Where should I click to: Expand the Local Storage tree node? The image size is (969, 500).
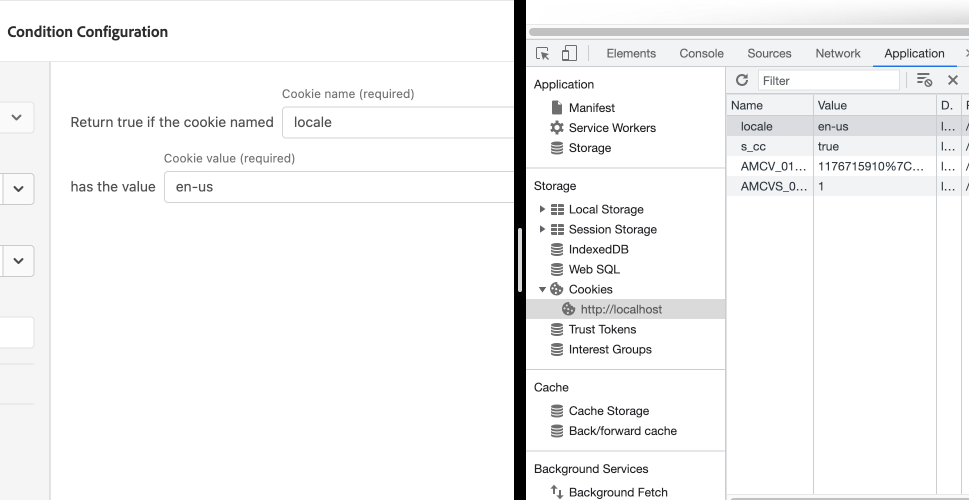point(542,209)
